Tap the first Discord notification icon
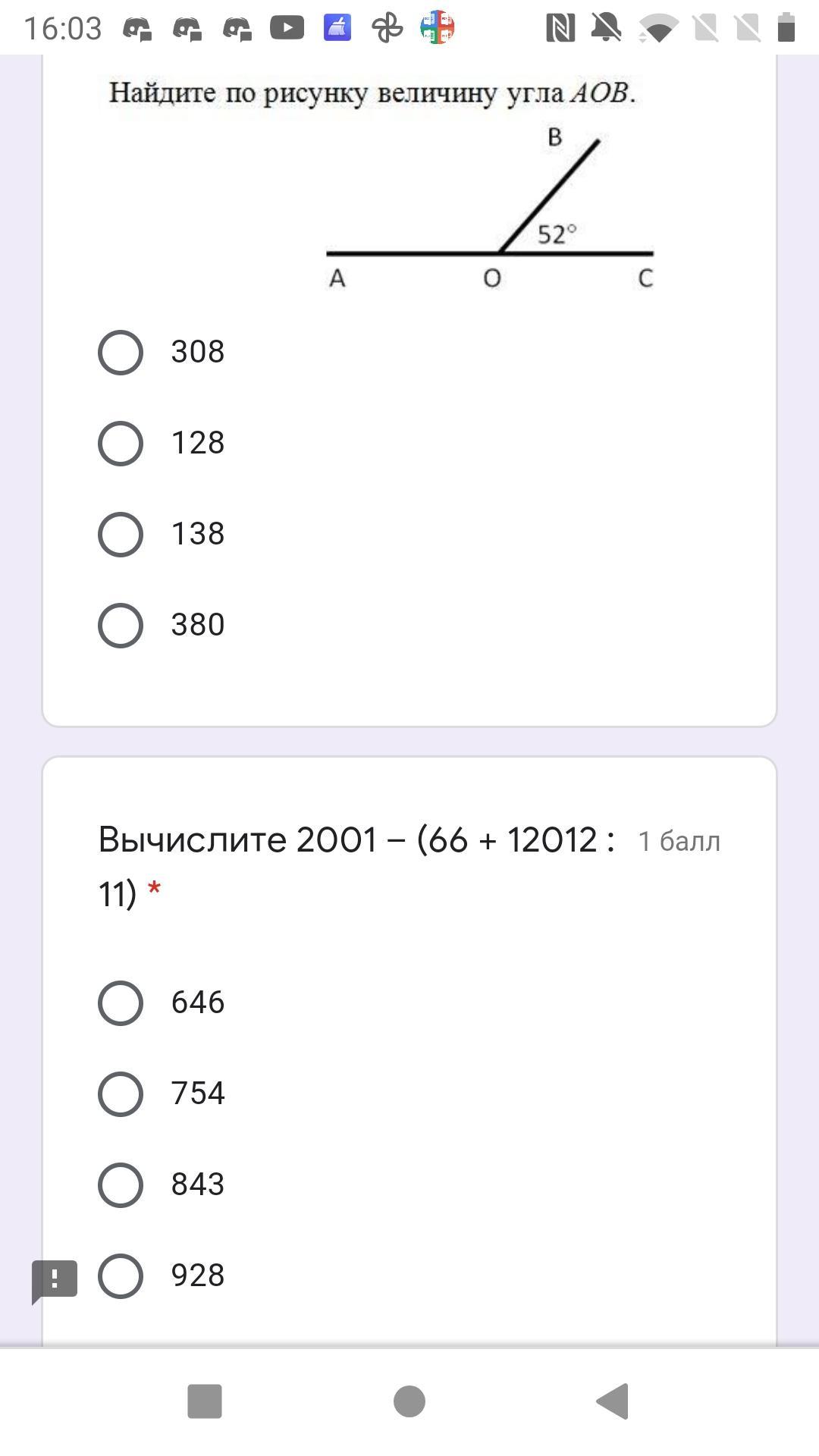This screenshot has height=1456, width=819. click(x=137, y=29)
